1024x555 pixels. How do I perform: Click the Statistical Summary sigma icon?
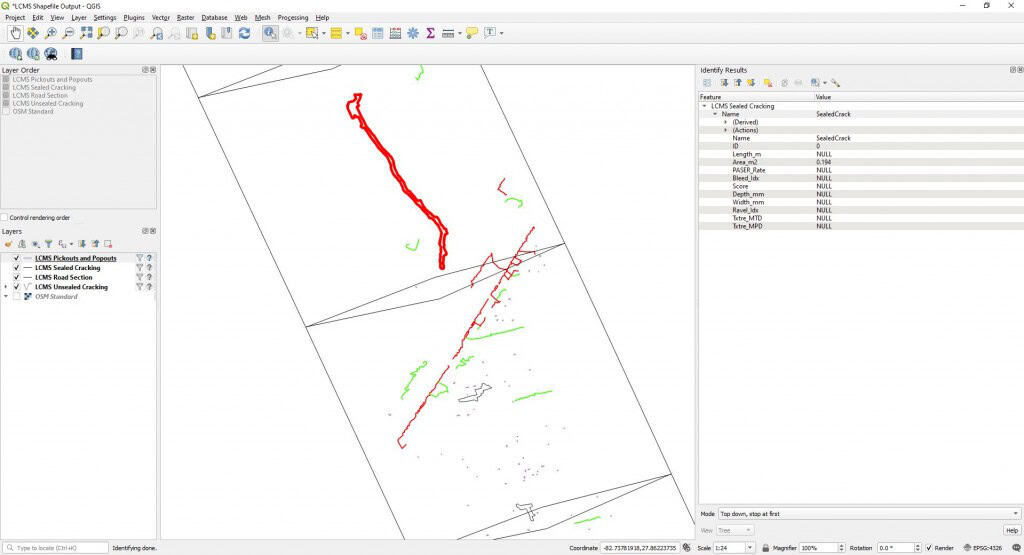[430, 33]
